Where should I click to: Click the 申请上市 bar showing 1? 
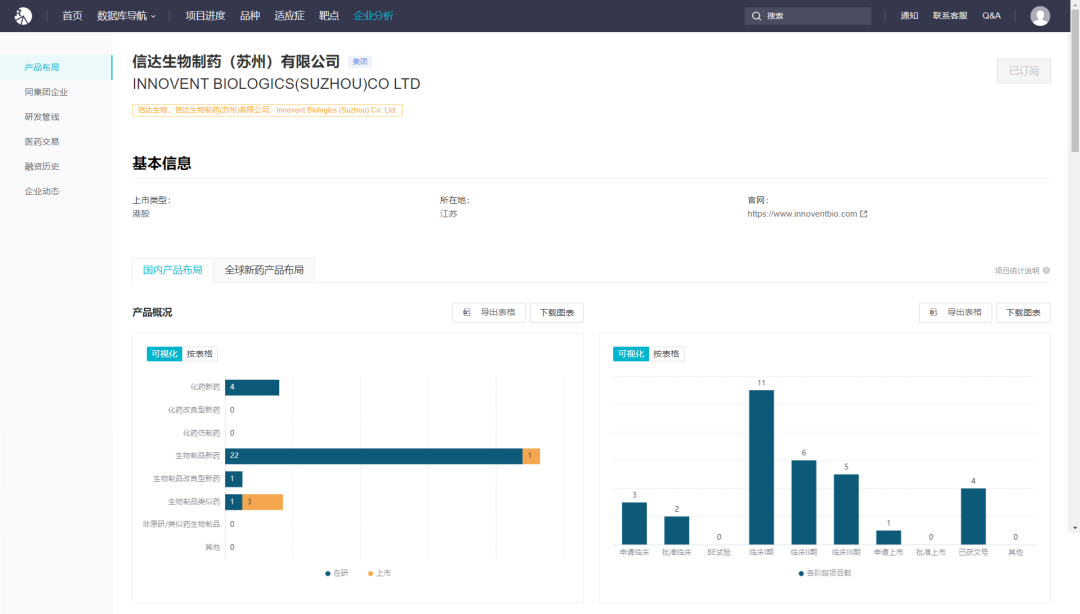click(889, 538)
